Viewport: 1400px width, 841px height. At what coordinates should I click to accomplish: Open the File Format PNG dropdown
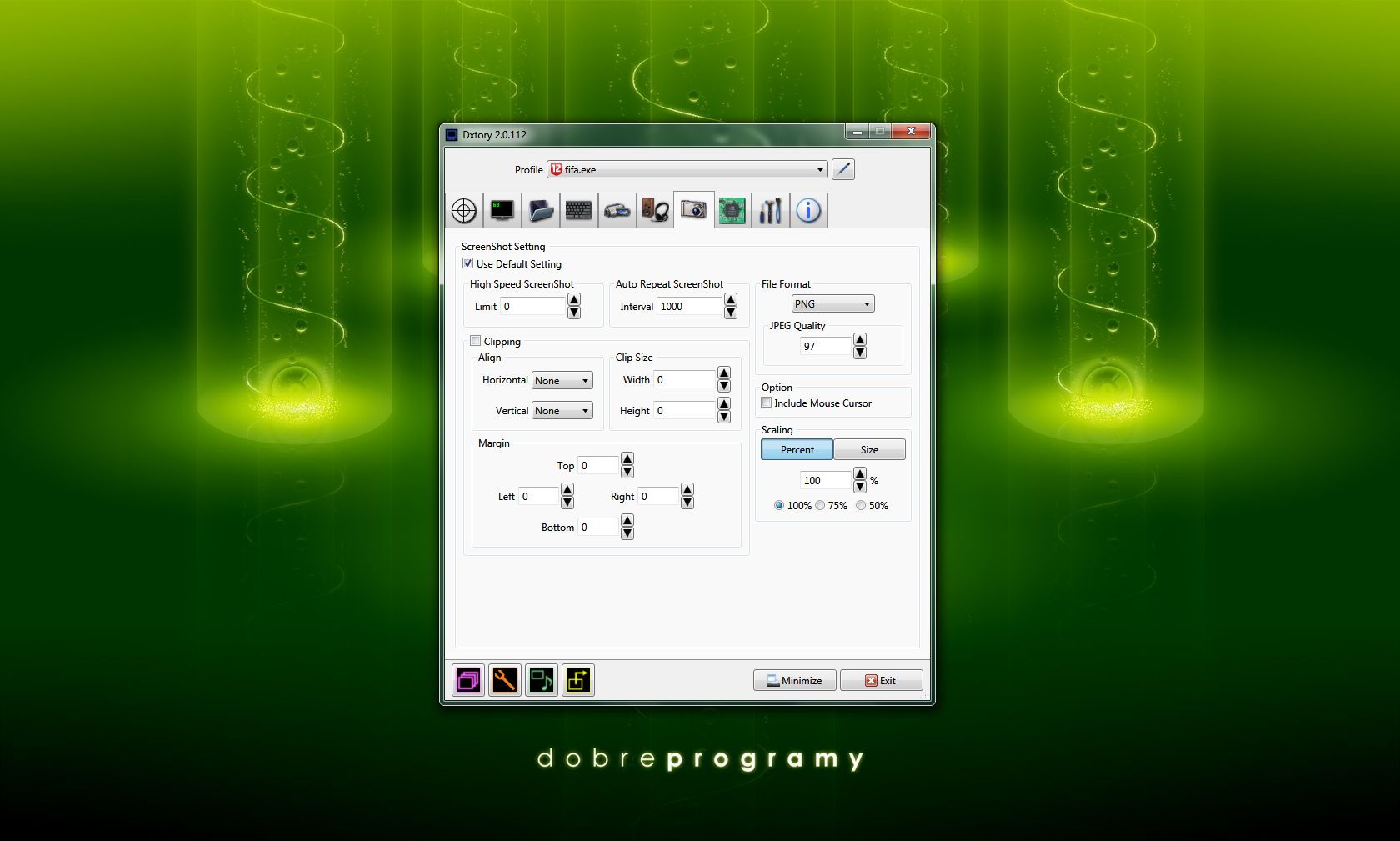pyautogui.click(x=832, y=303)
